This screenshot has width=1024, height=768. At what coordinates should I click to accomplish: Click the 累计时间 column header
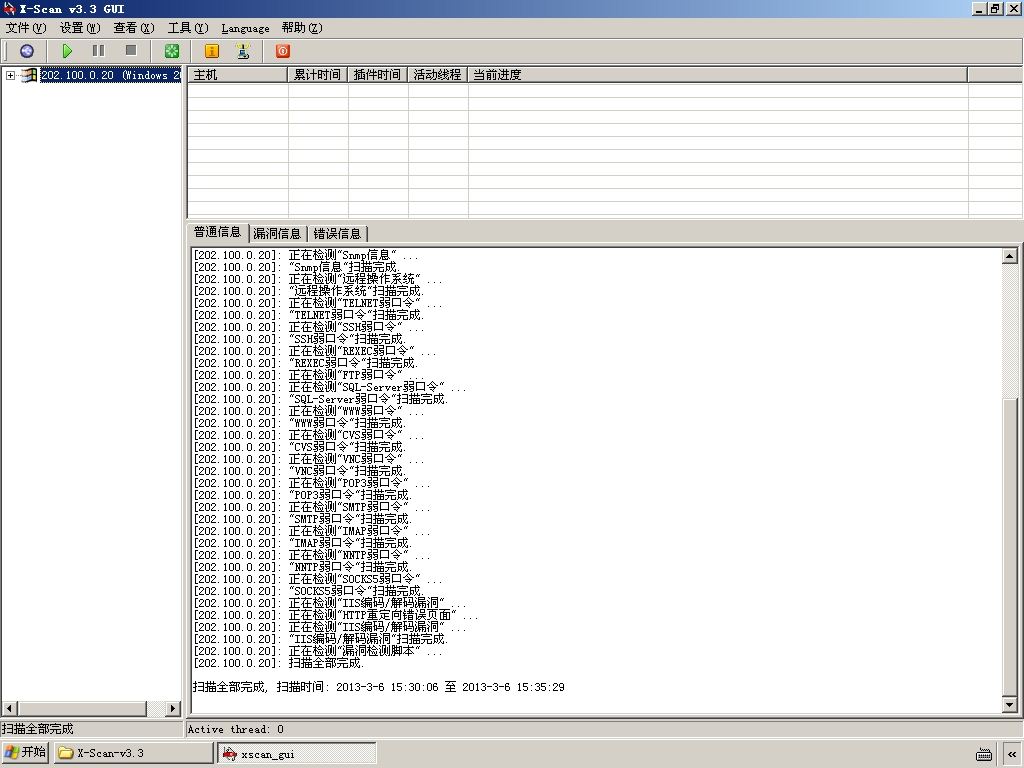coord(317,75)
